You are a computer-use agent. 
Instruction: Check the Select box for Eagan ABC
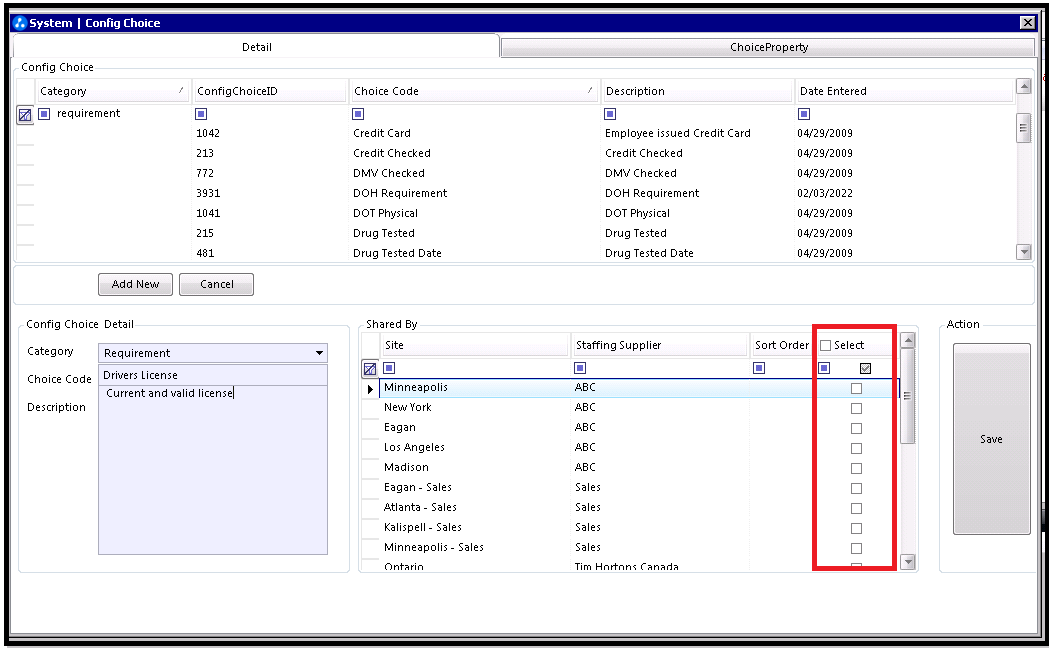(x=857, y=429)
